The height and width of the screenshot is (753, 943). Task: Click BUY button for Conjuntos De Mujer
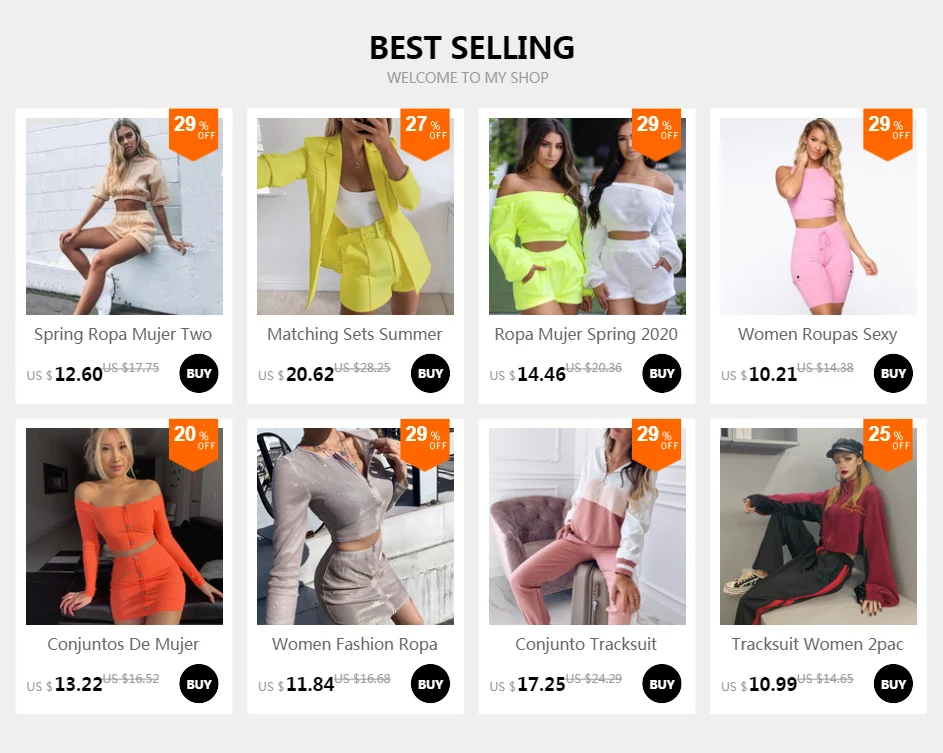[198, 684]
